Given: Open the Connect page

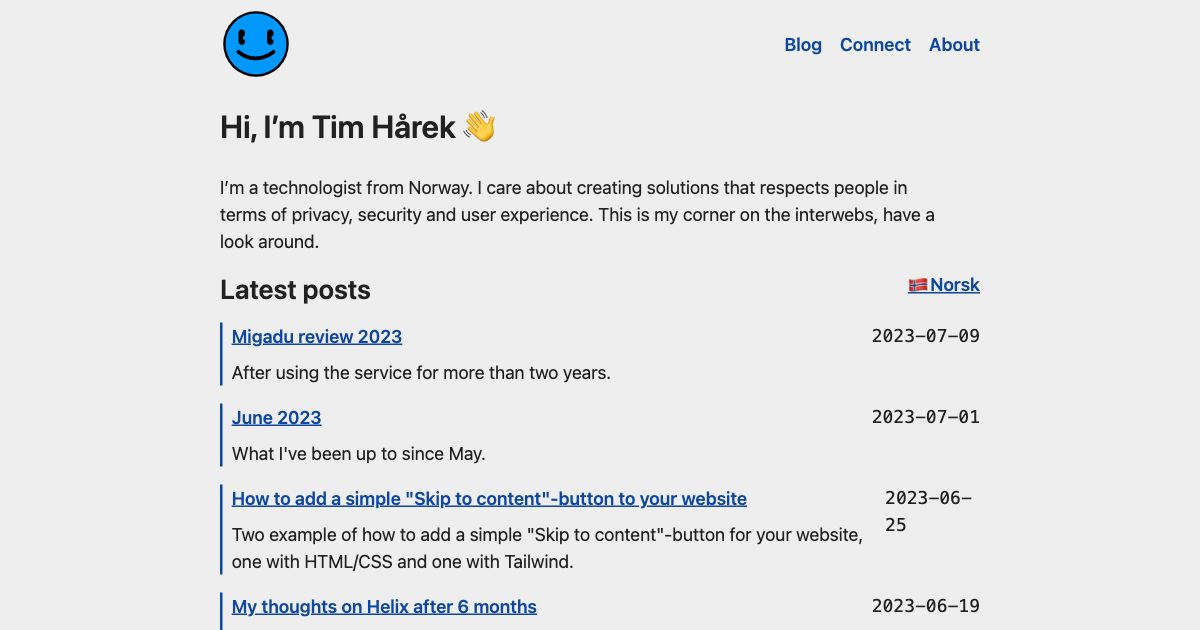Looking at the screenshot, I should [x=875, y=45].
